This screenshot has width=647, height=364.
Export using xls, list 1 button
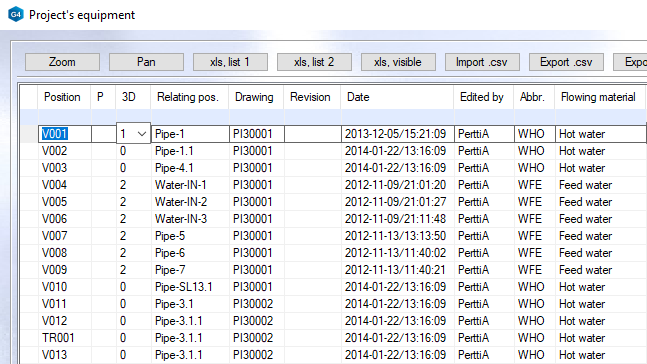(230, 62)
